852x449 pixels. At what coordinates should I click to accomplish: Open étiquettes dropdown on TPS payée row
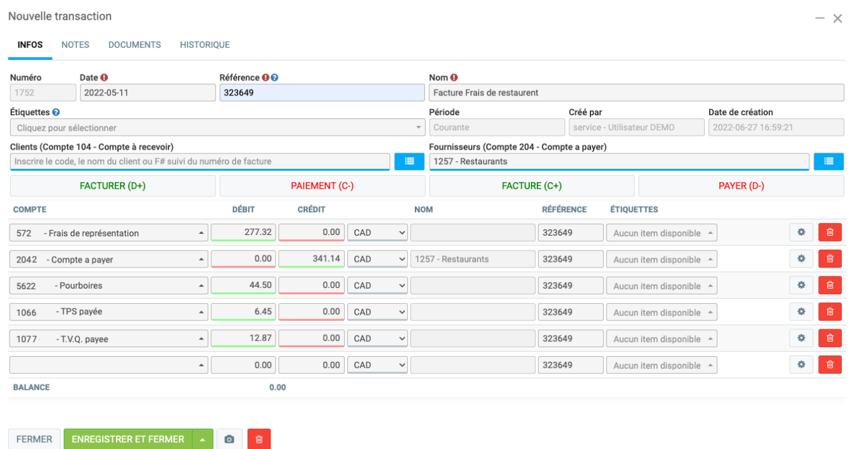coord(661,312)
